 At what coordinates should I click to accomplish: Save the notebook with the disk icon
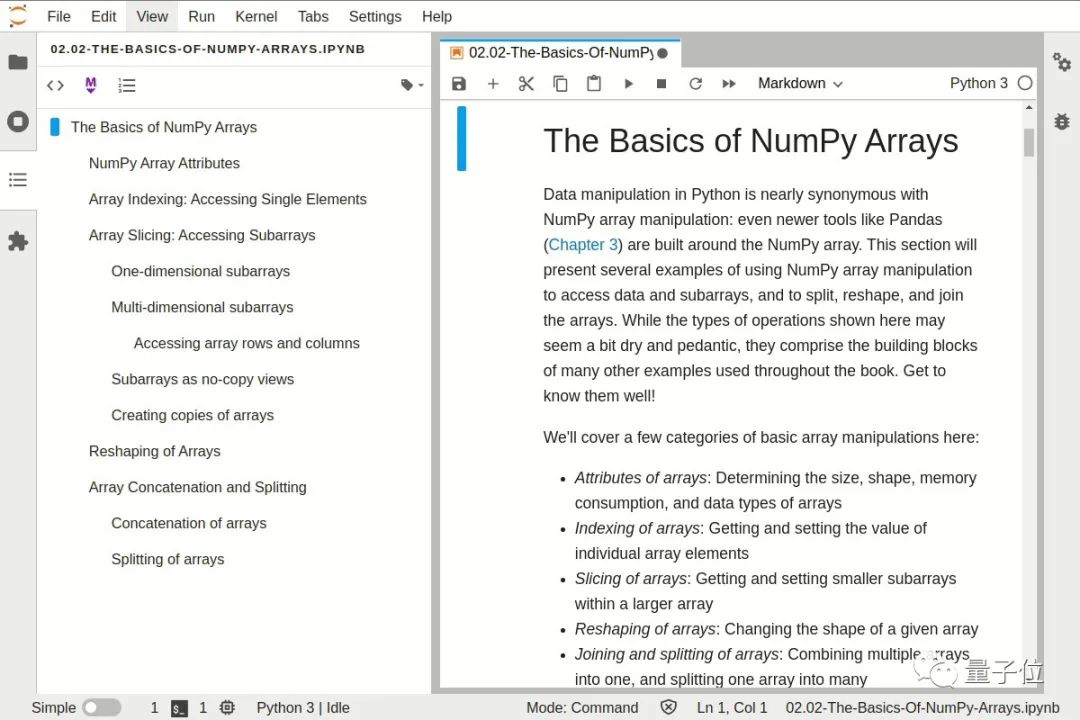click(459, 83)
